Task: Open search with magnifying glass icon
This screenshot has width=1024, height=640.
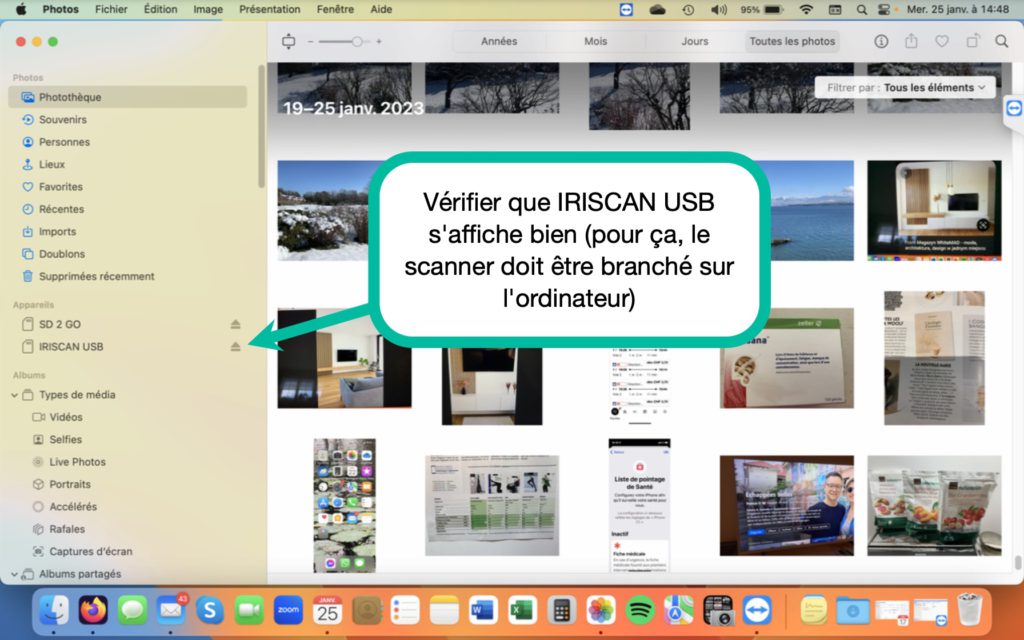Action: click(1001, 41)
